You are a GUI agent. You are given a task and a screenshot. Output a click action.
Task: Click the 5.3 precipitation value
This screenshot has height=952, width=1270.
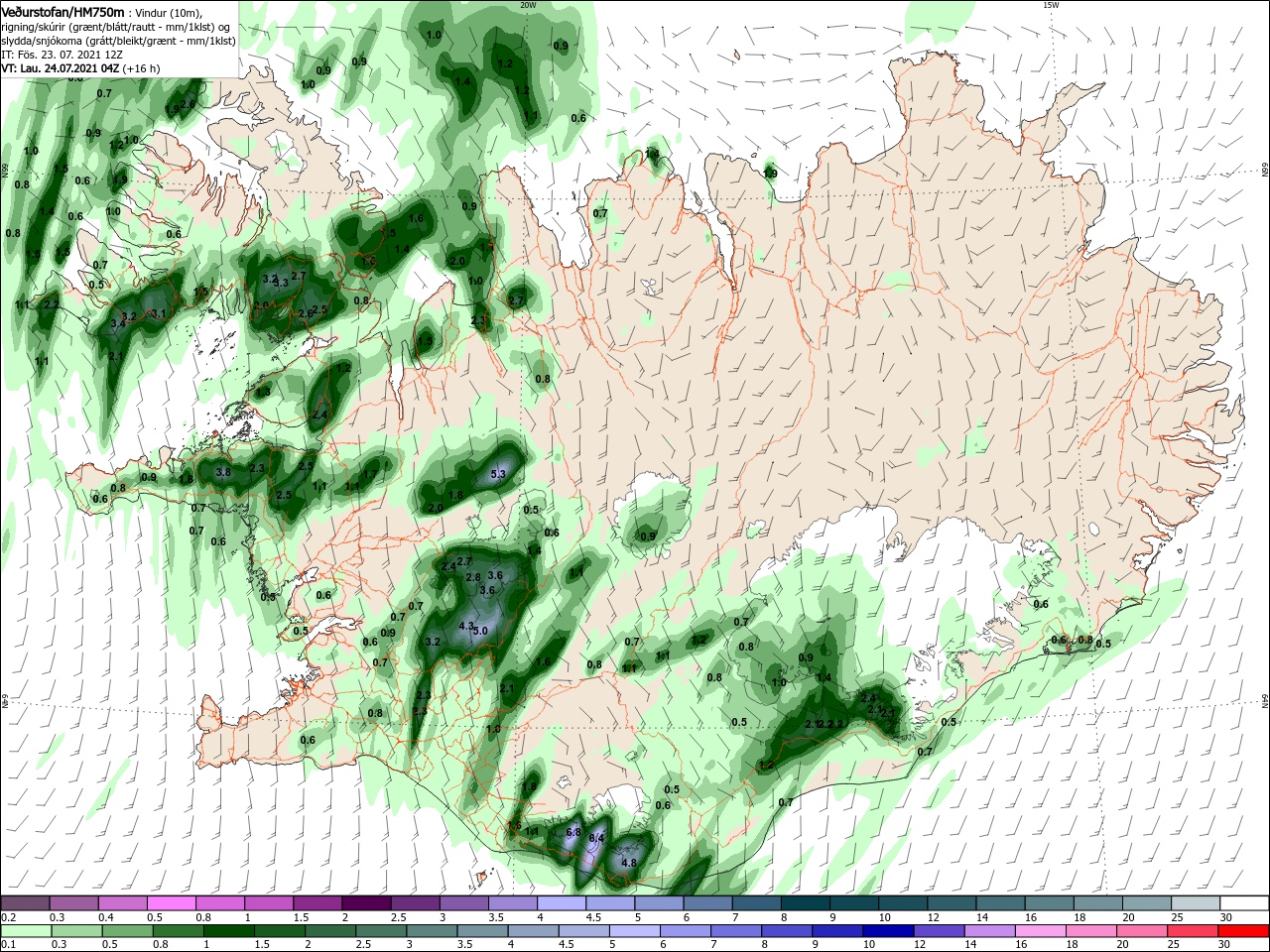tap(499, 475)
